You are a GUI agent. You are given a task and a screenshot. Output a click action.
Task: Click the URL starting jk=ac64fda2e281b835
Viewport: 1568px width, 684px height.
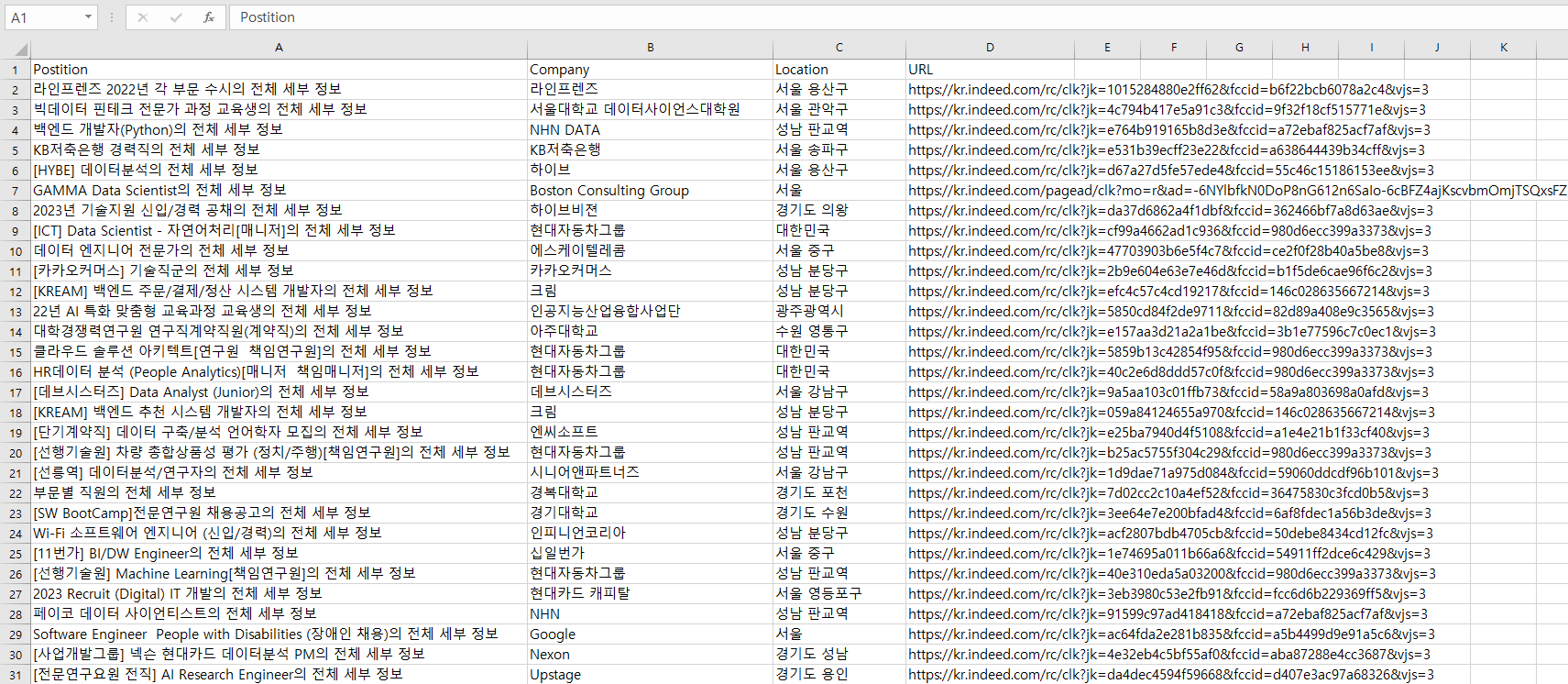[x=1171, y=634]
